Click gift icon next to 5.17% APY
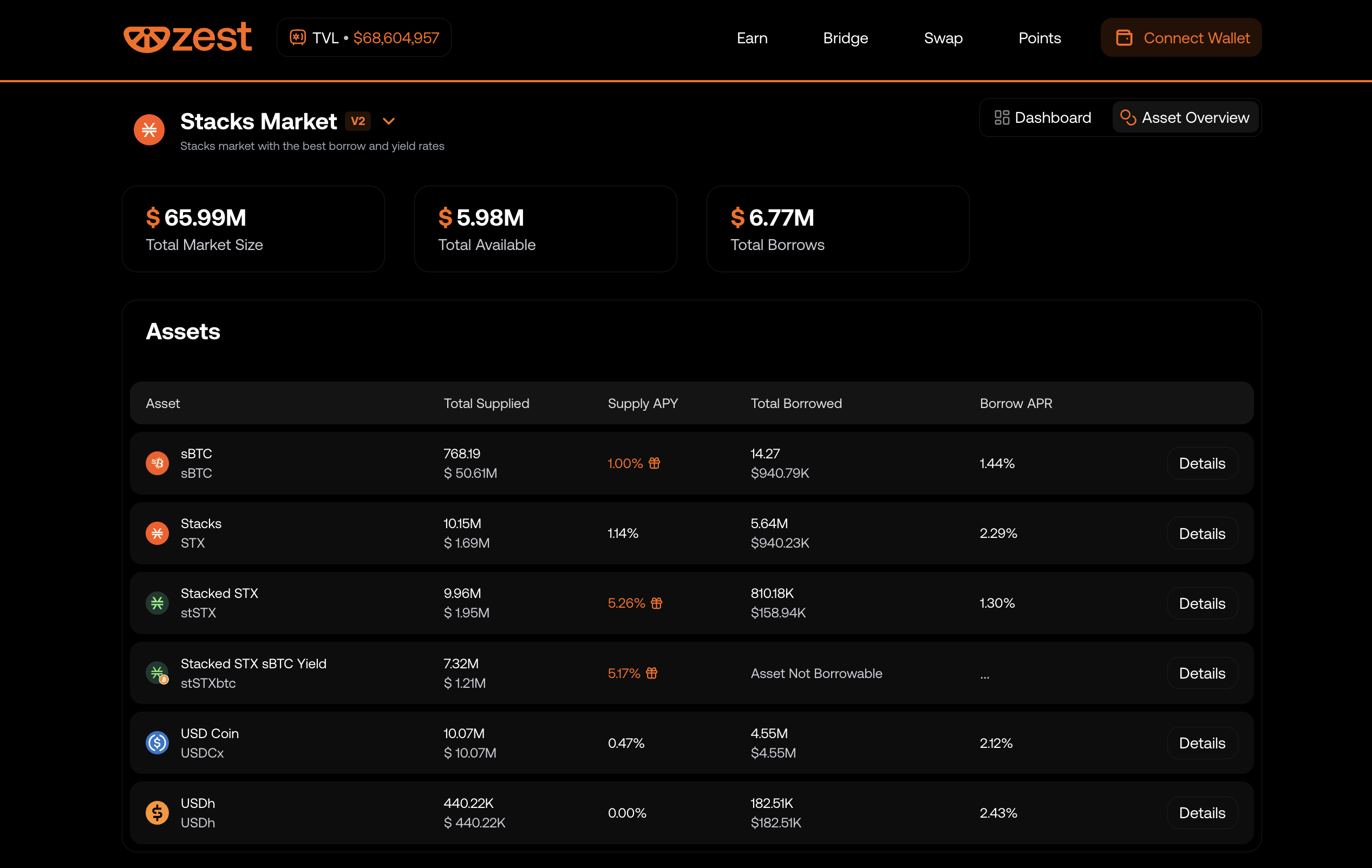The height and width of the screenshot is (868, 1372). coord(652,673)
